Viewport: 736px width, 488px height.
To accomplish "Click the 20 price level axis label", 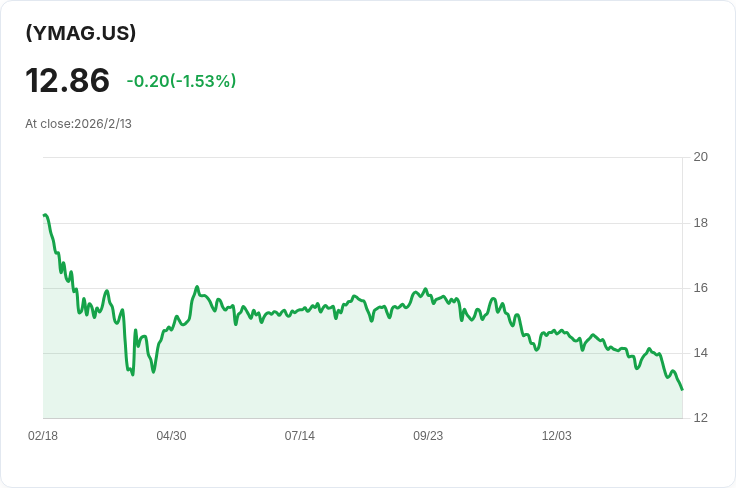I will 700,157.
